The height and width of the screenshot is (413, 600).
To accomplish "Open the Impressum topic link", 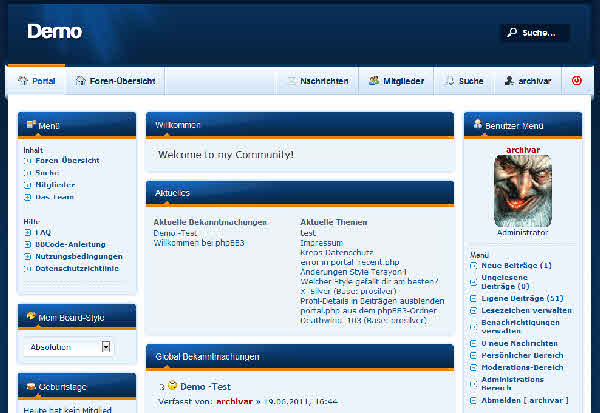I will coord(321,242).
